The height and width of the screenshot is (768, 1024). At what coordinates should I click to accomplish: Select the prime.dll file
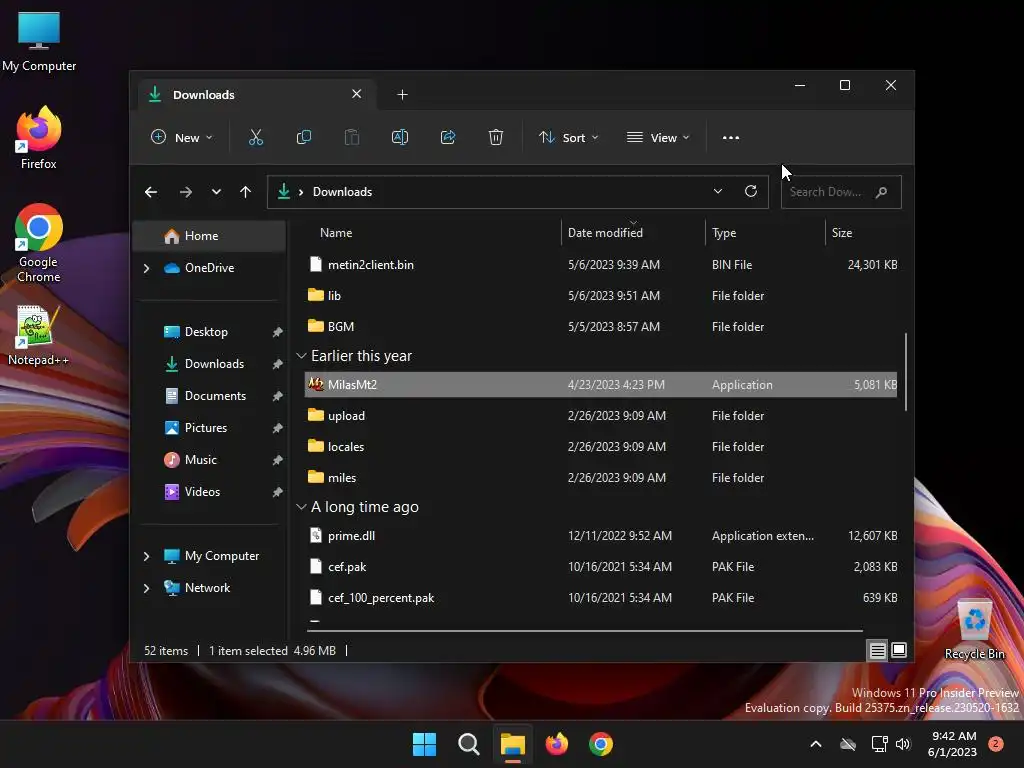[601, 536]
